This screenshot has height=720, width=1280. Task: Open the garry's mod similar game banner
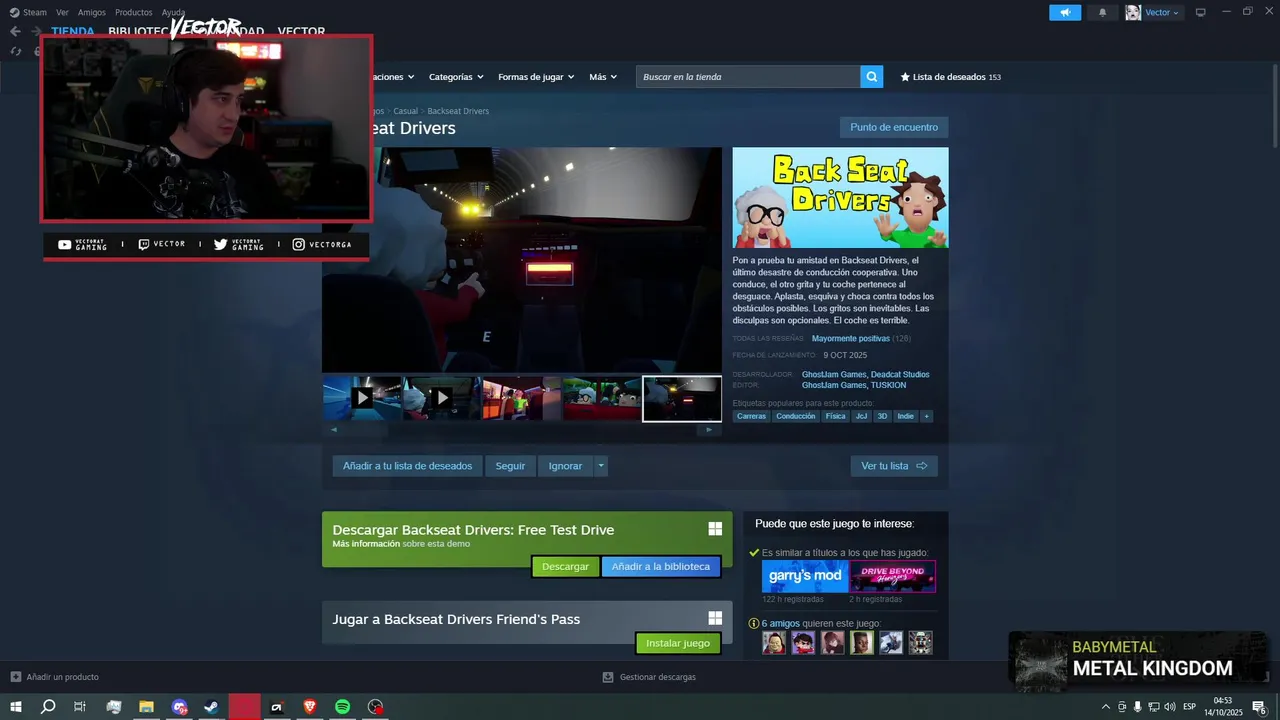coord(805,576)
